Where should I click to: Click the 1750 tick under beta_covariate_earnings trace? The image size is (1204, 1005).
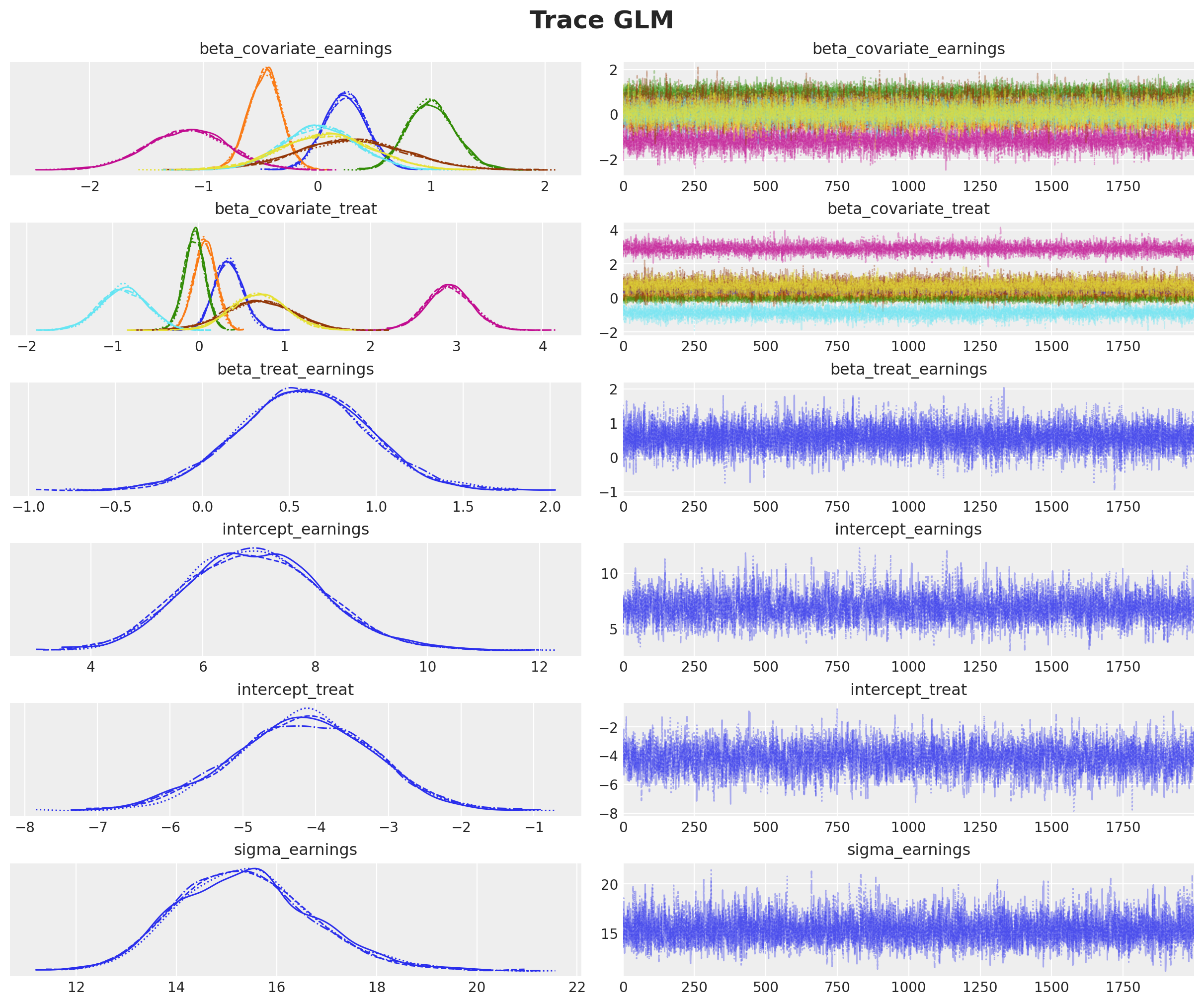coord(1123,186)
